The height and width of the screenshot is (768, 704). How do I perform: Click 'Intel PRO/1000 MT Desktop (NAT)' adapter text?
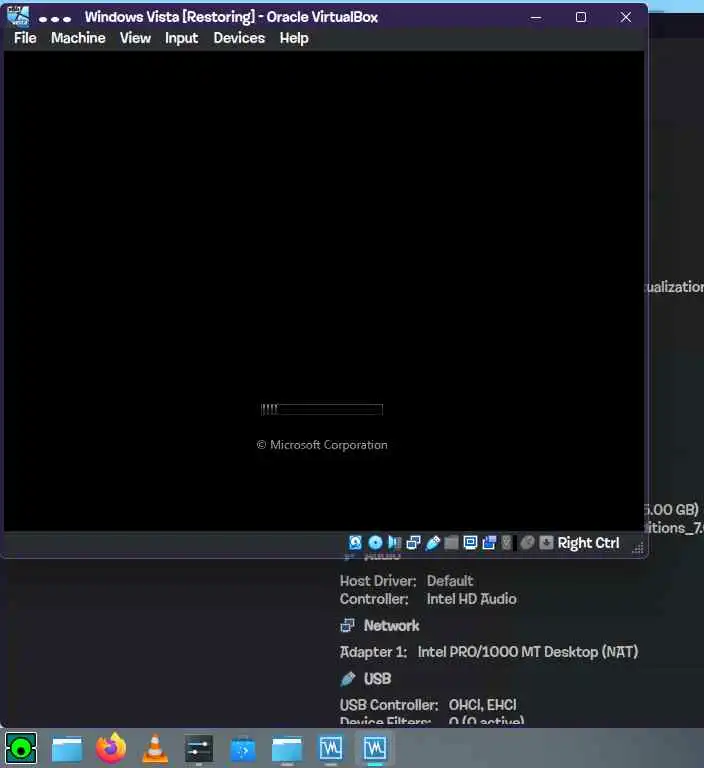click(528, 652)
